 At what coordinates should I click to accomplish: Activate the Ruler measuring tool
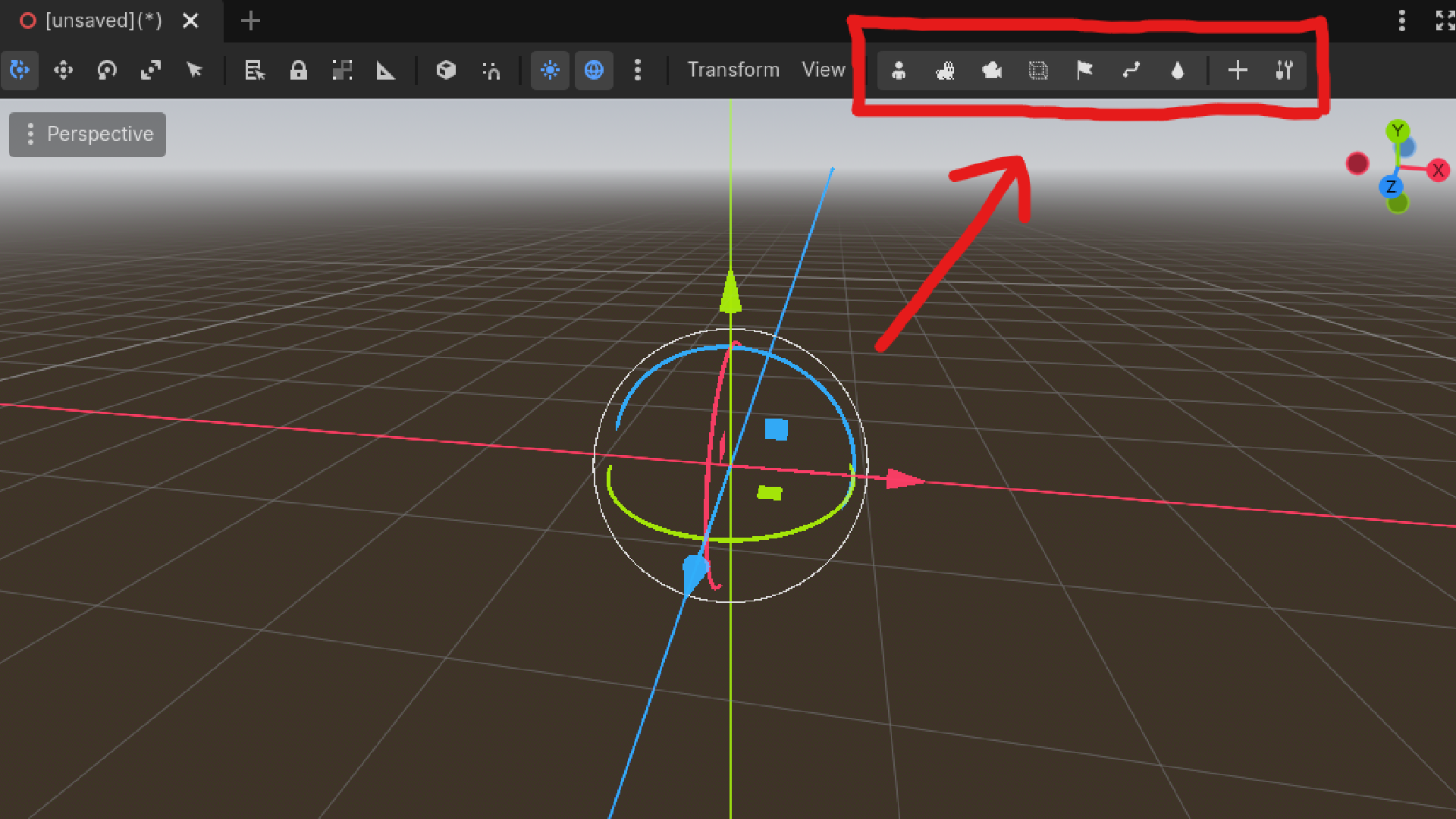pyautogui.click(x=386, y=71)
